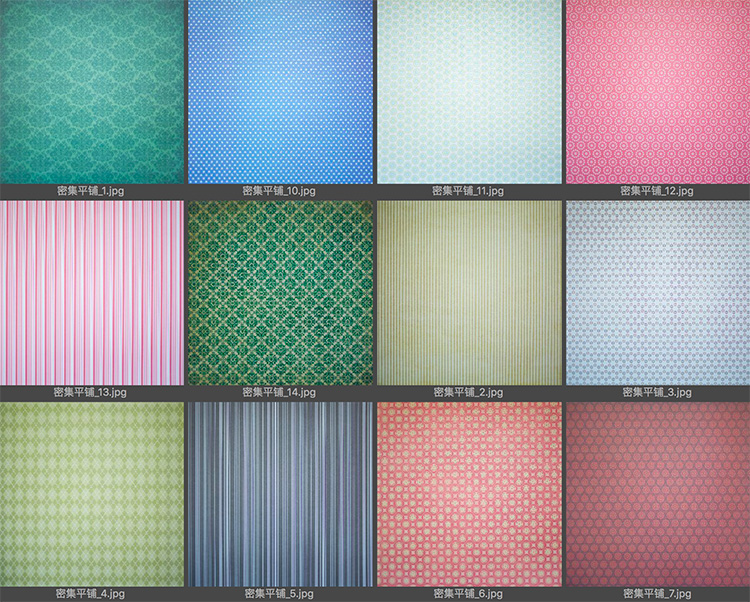
Task: Select the label 密集平铺_12.jpg
Action: (657, 191)
